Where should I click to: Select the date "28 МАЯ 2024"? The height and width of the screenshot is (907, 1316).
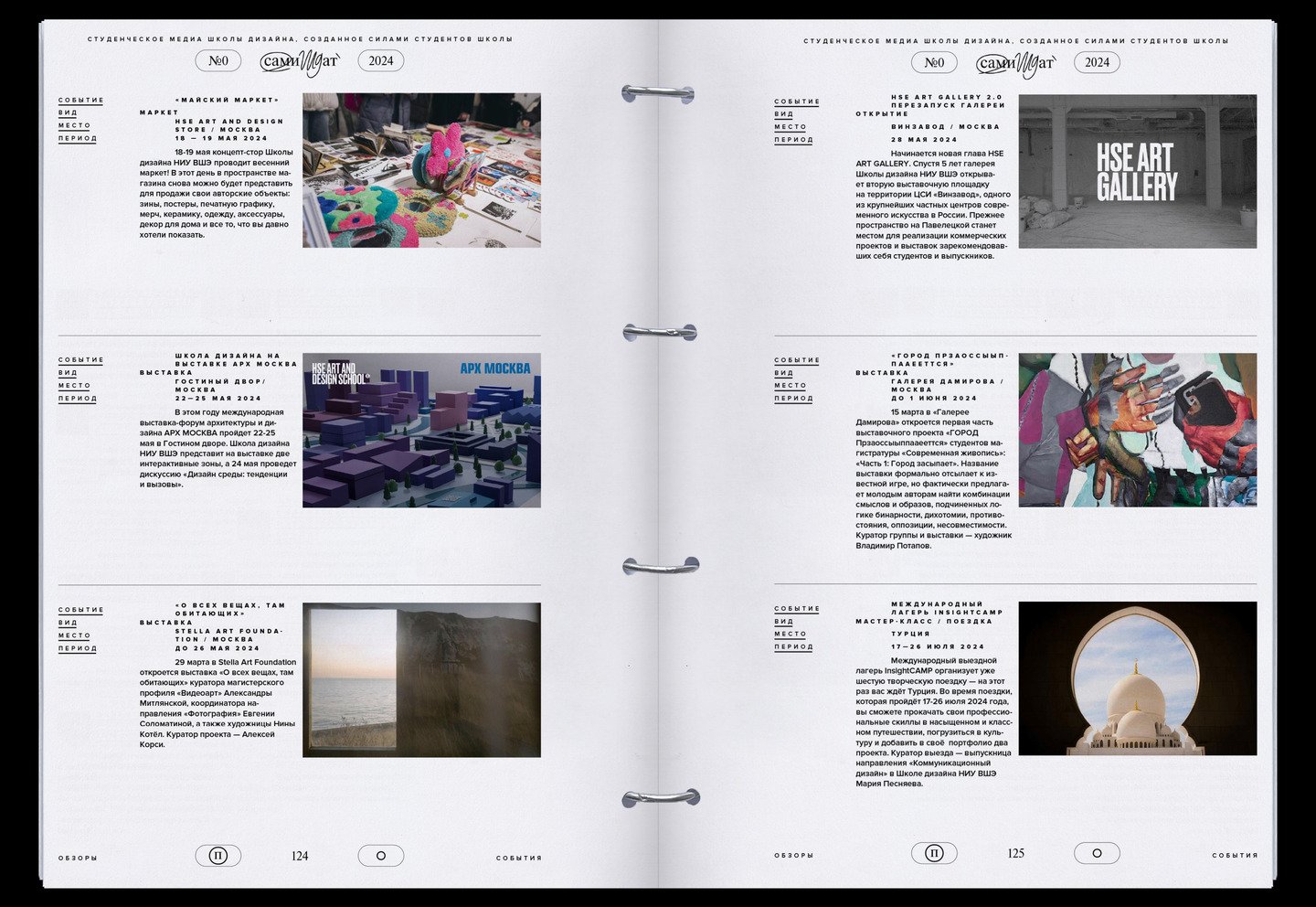924,140
